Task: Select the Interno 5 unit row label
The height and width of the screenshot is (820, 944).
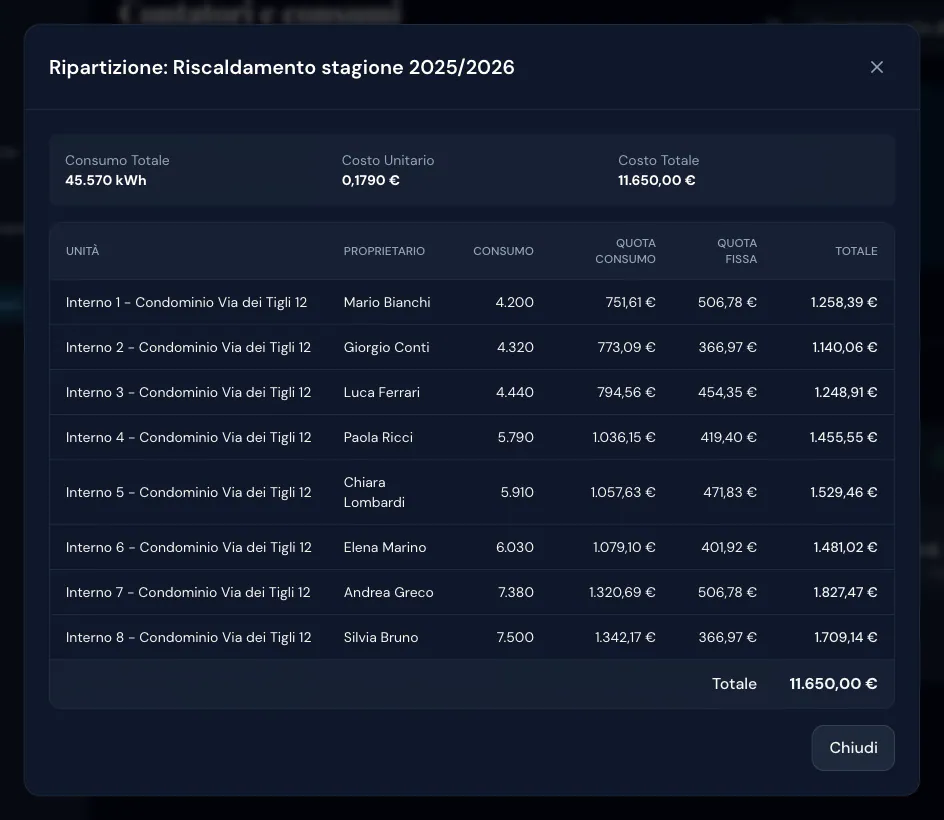Action: coord(188,492)
